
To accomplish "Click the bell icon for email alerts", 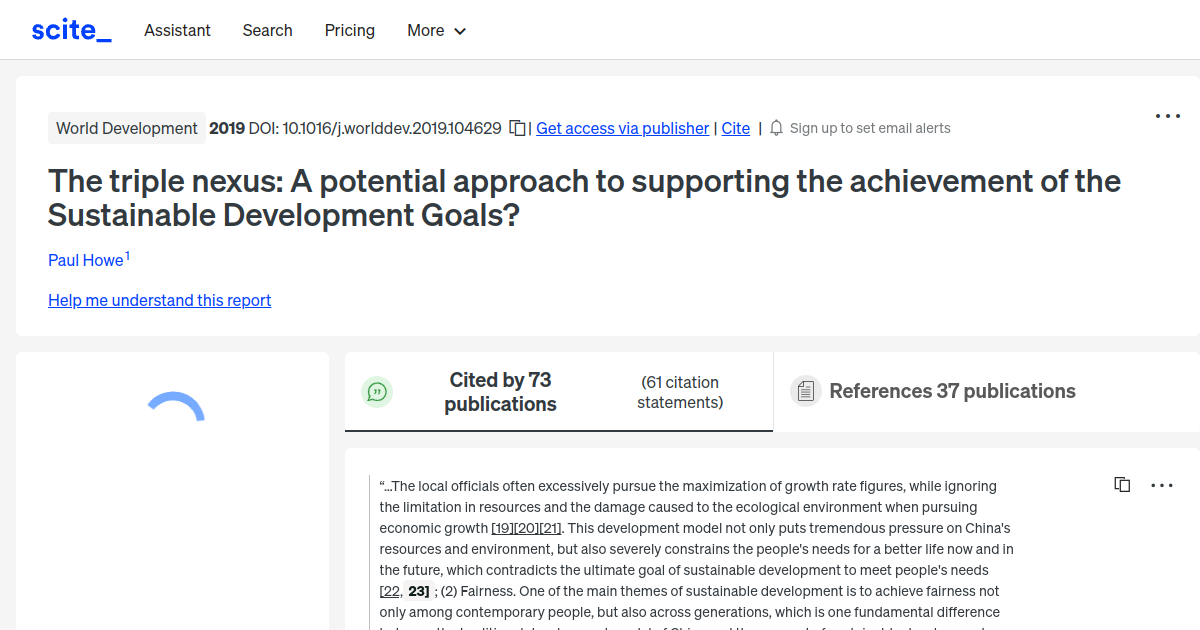I will [x=776, y=128].
